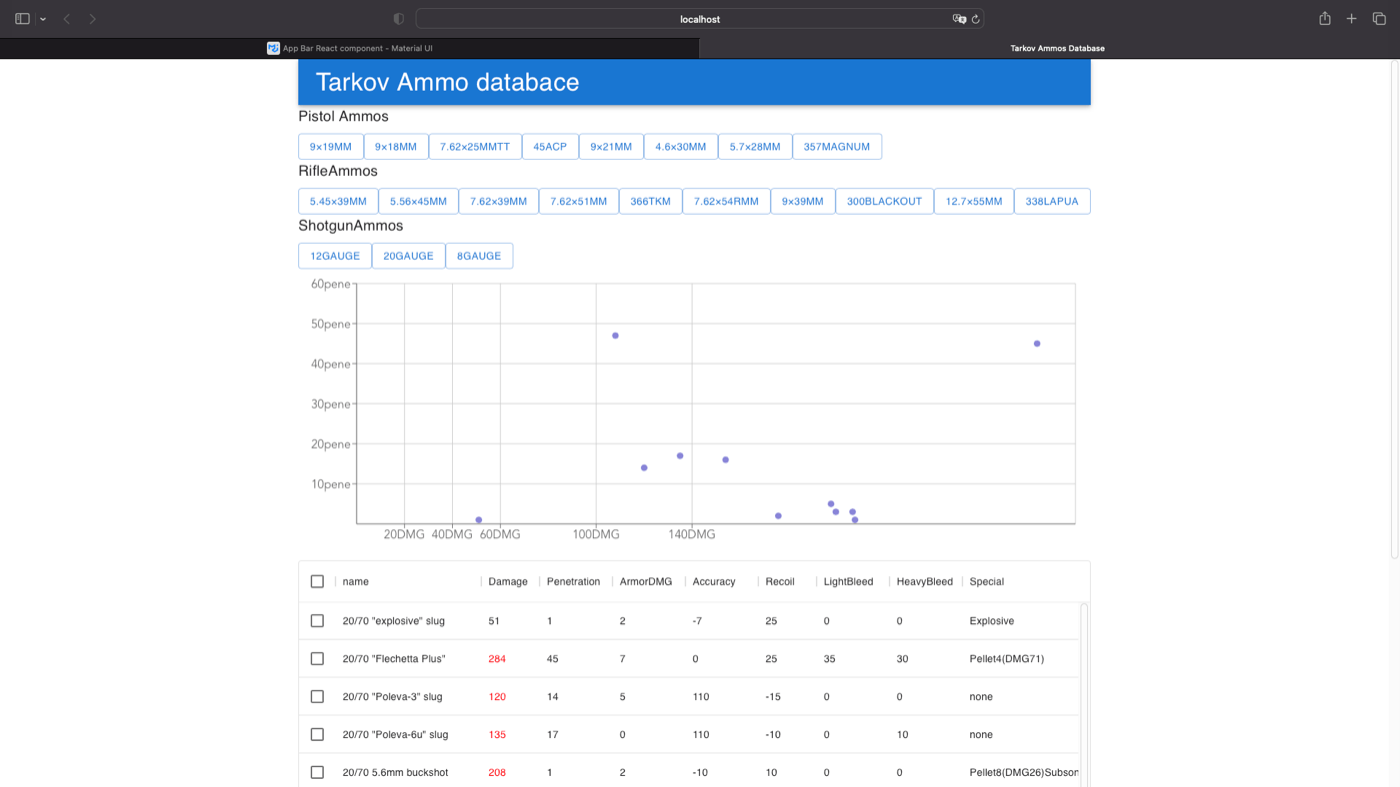
Task: Click the red Damage value 208
Action: 497,772
